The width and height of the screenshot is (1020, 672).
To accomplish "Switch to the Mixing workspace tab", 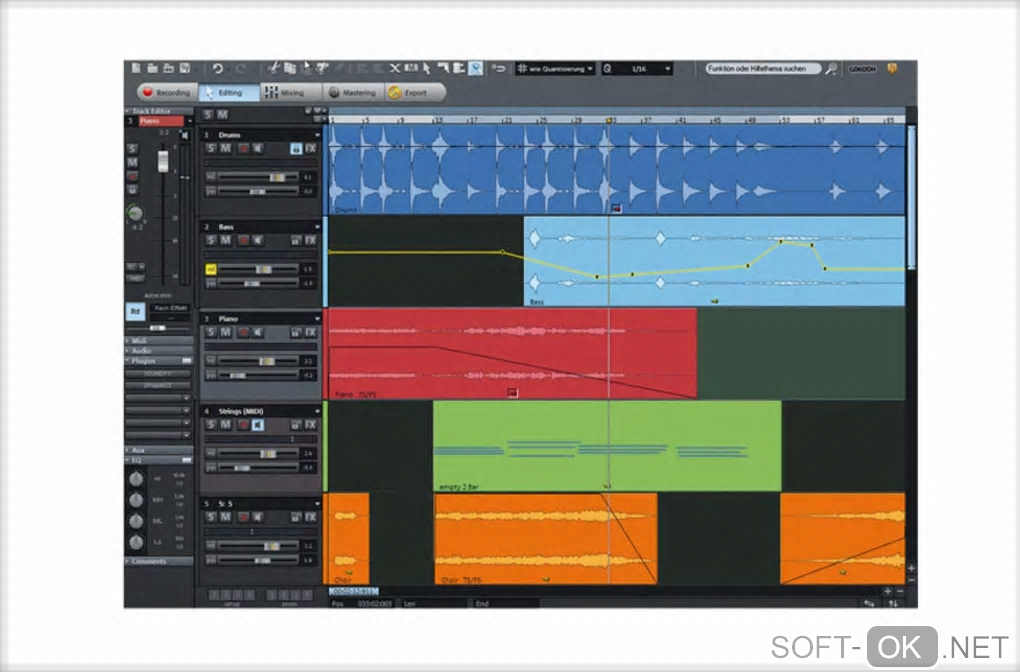I will (x=291, y=92).
